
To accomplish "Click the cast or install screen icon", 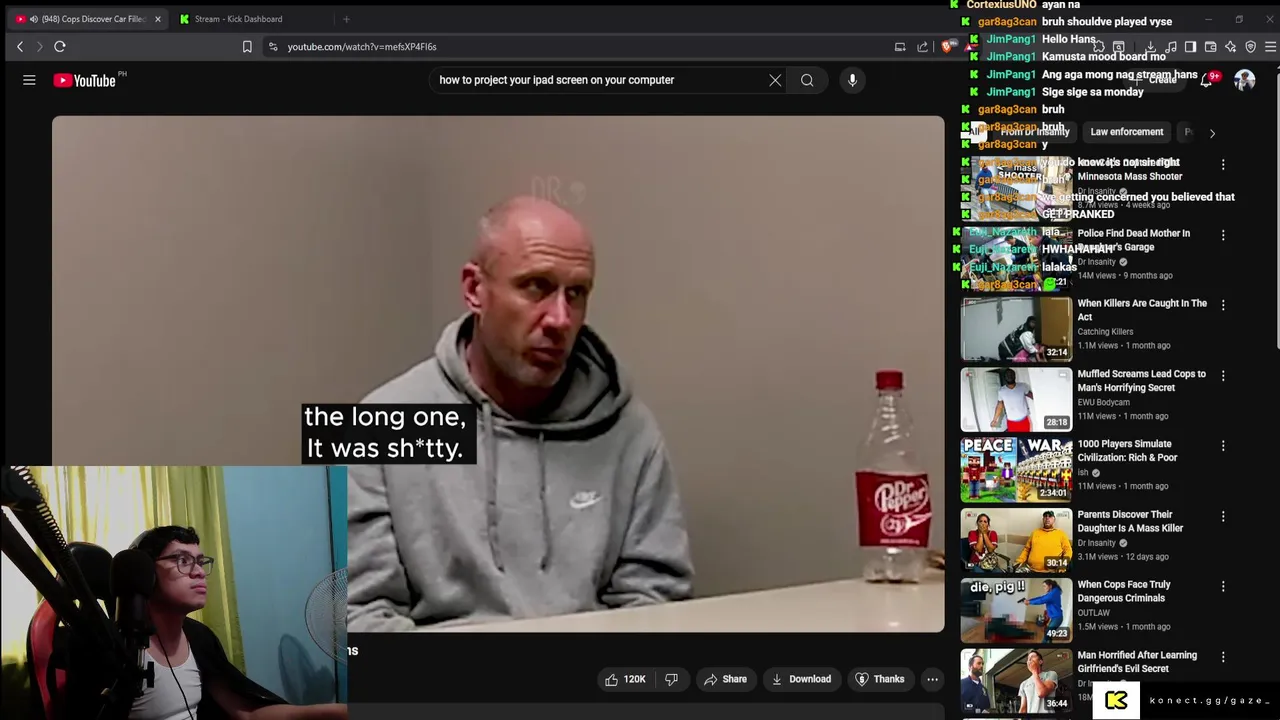I will point(900,46).
